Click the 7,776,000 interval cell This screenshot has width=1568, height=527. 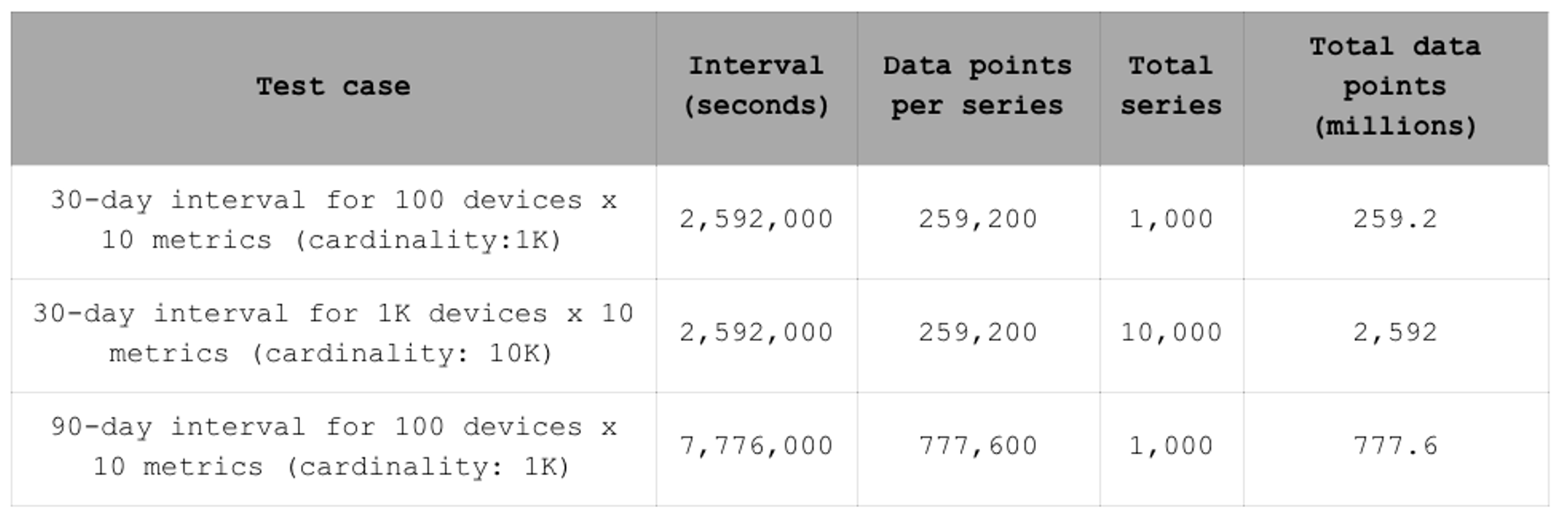pyautogui.click(x=756, y=448)
